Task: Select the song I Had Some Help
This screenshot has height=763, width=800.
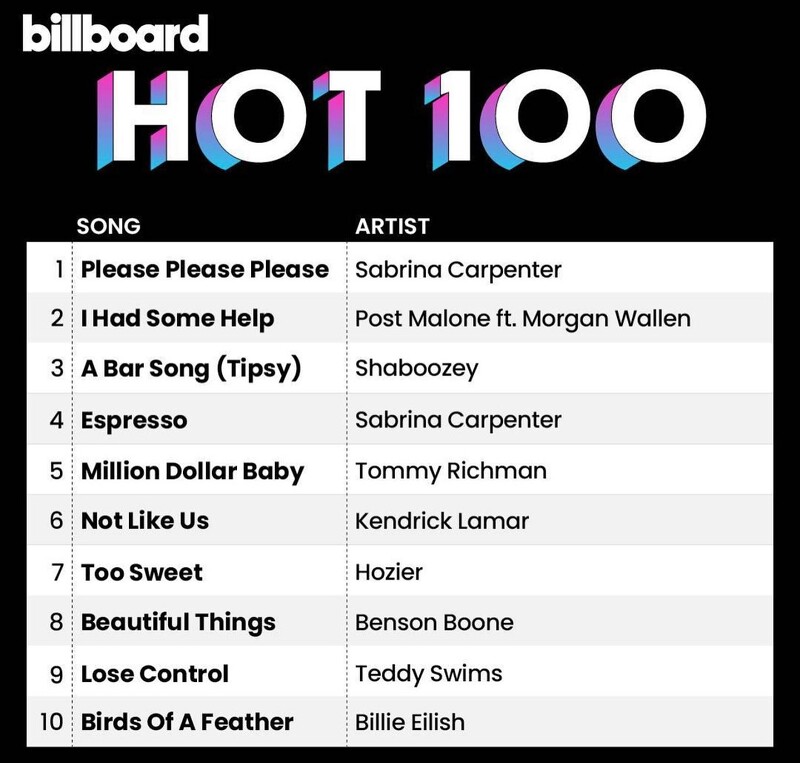Action: pyautogui.click(x=178, y=319)
